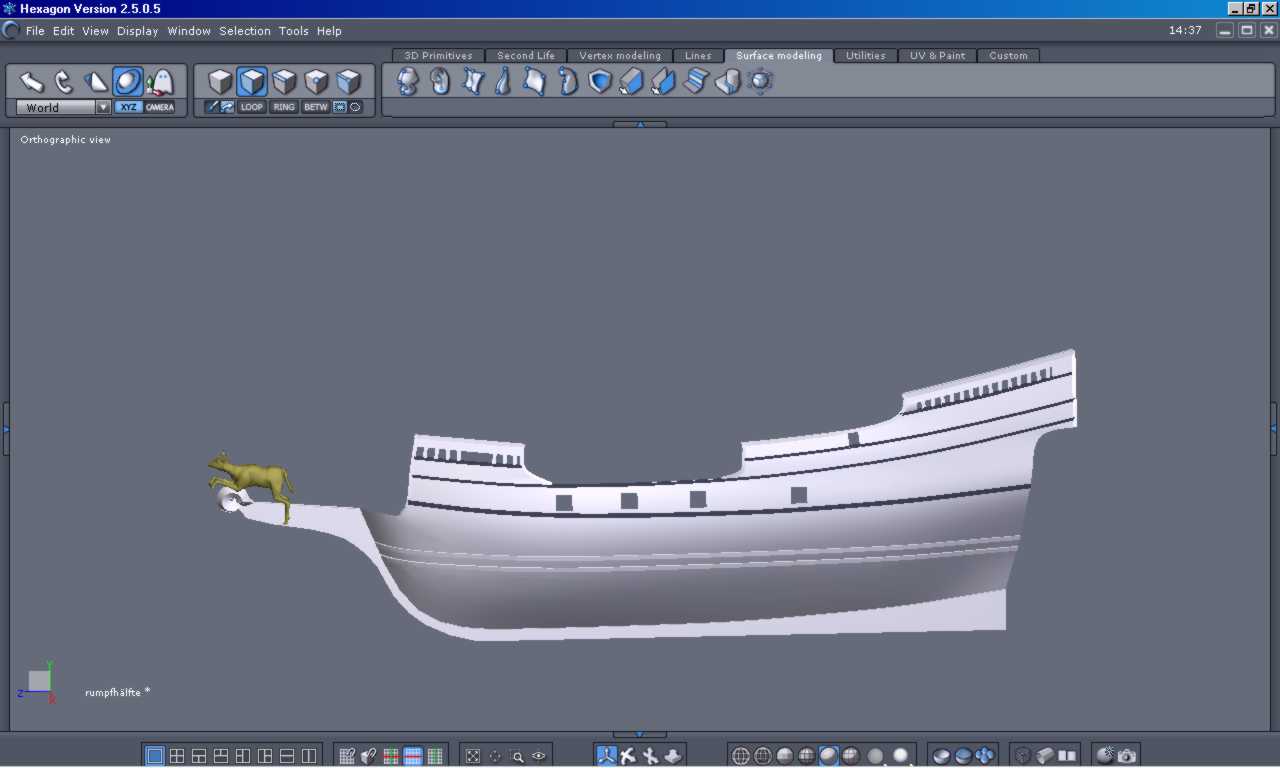Viewport: 1280px width, 768px height.
Task: Select wireframe display mode globe
Action: [741, 756]
